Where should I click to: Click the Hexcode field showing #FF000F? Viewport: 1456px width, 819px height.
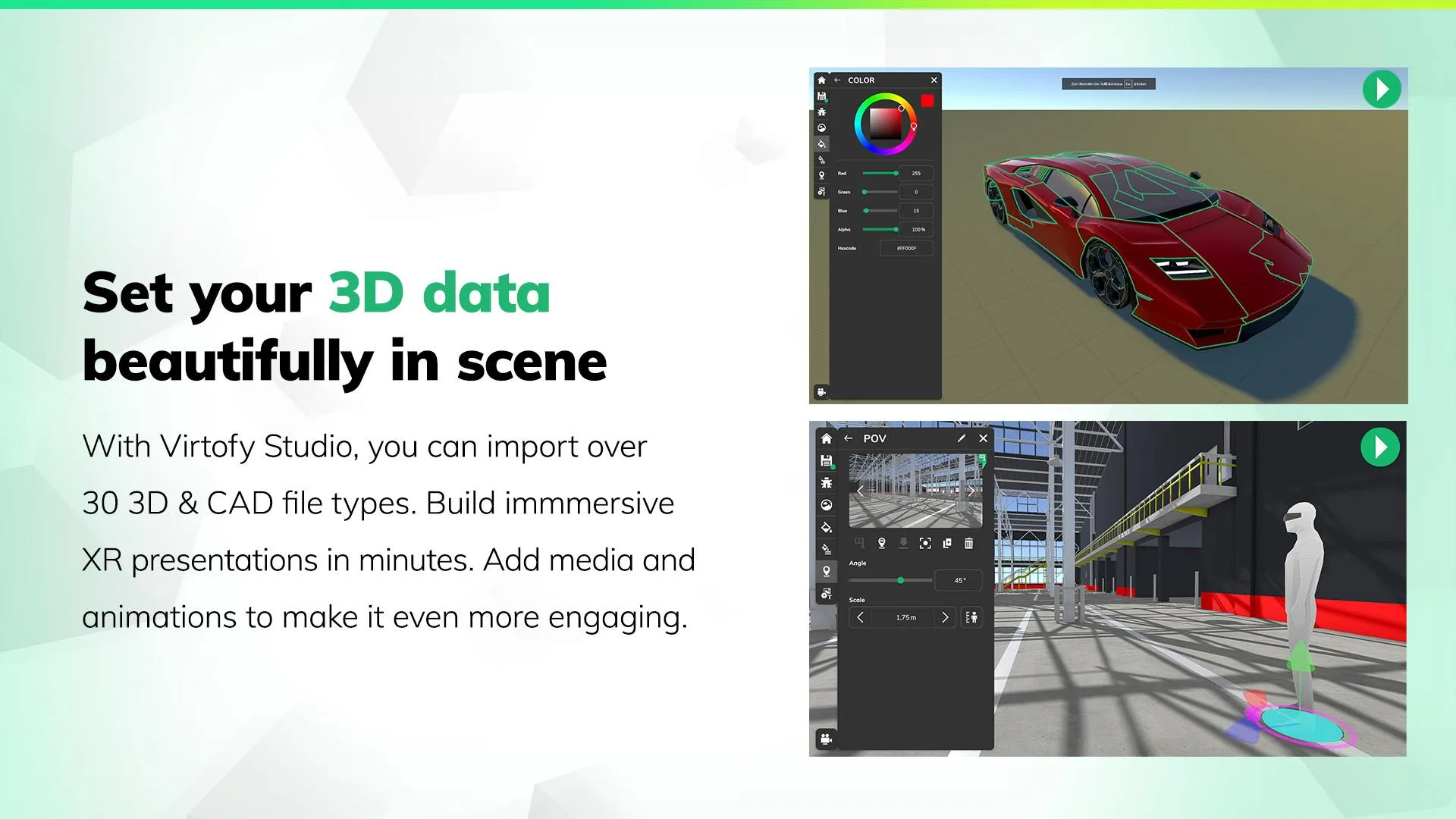coord(906,248)
